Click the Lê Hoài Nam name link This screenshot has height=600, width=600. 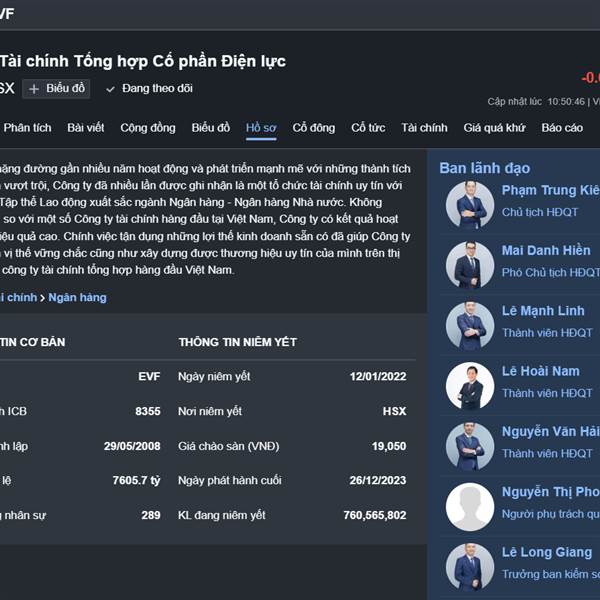(x=540, y=371)
